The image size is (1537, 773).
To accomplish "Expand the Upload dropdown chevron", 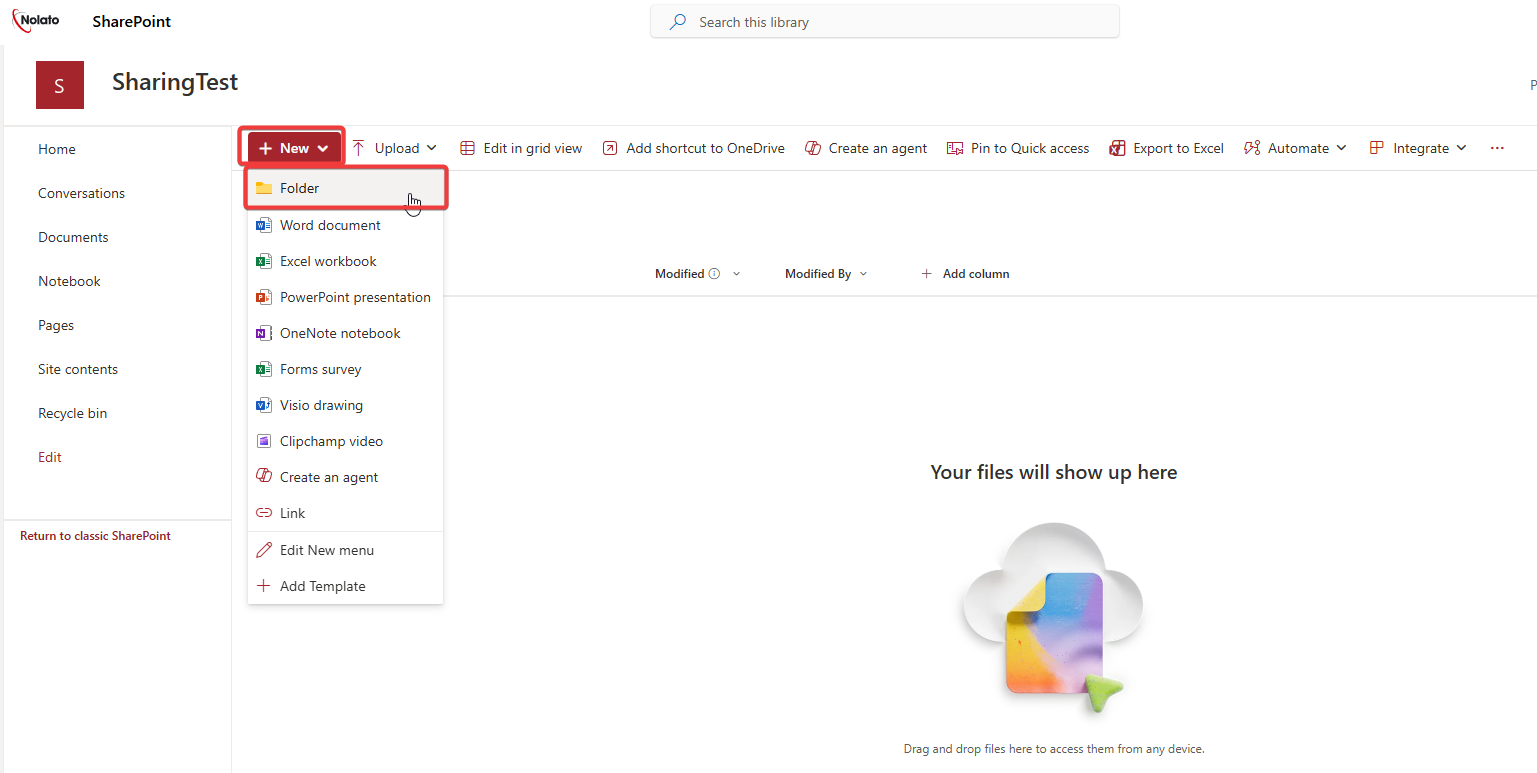I will [432, 148].
